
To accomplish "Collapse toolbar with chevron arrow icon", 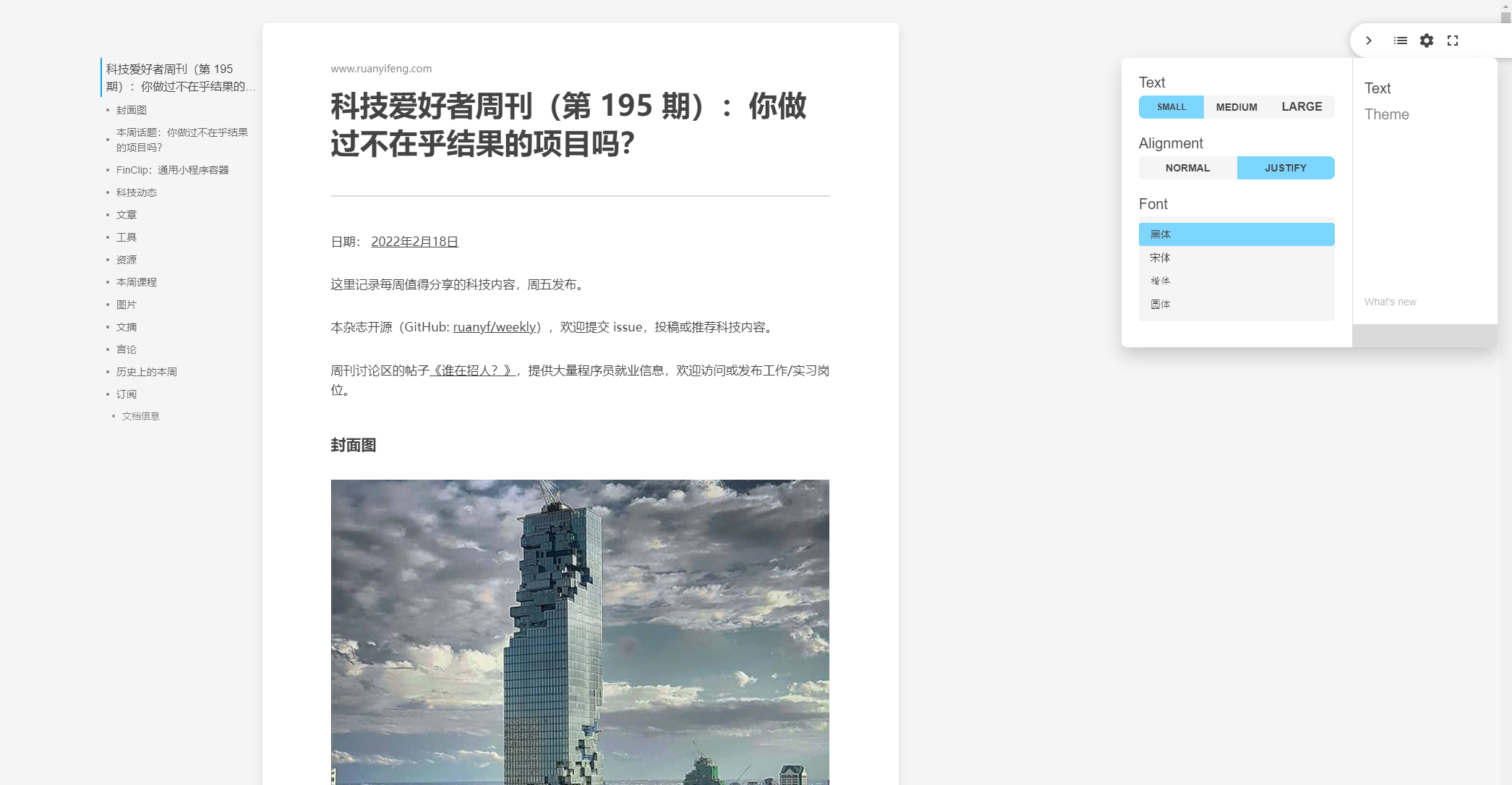I will pyautogui.click(x=1368, y=41).
